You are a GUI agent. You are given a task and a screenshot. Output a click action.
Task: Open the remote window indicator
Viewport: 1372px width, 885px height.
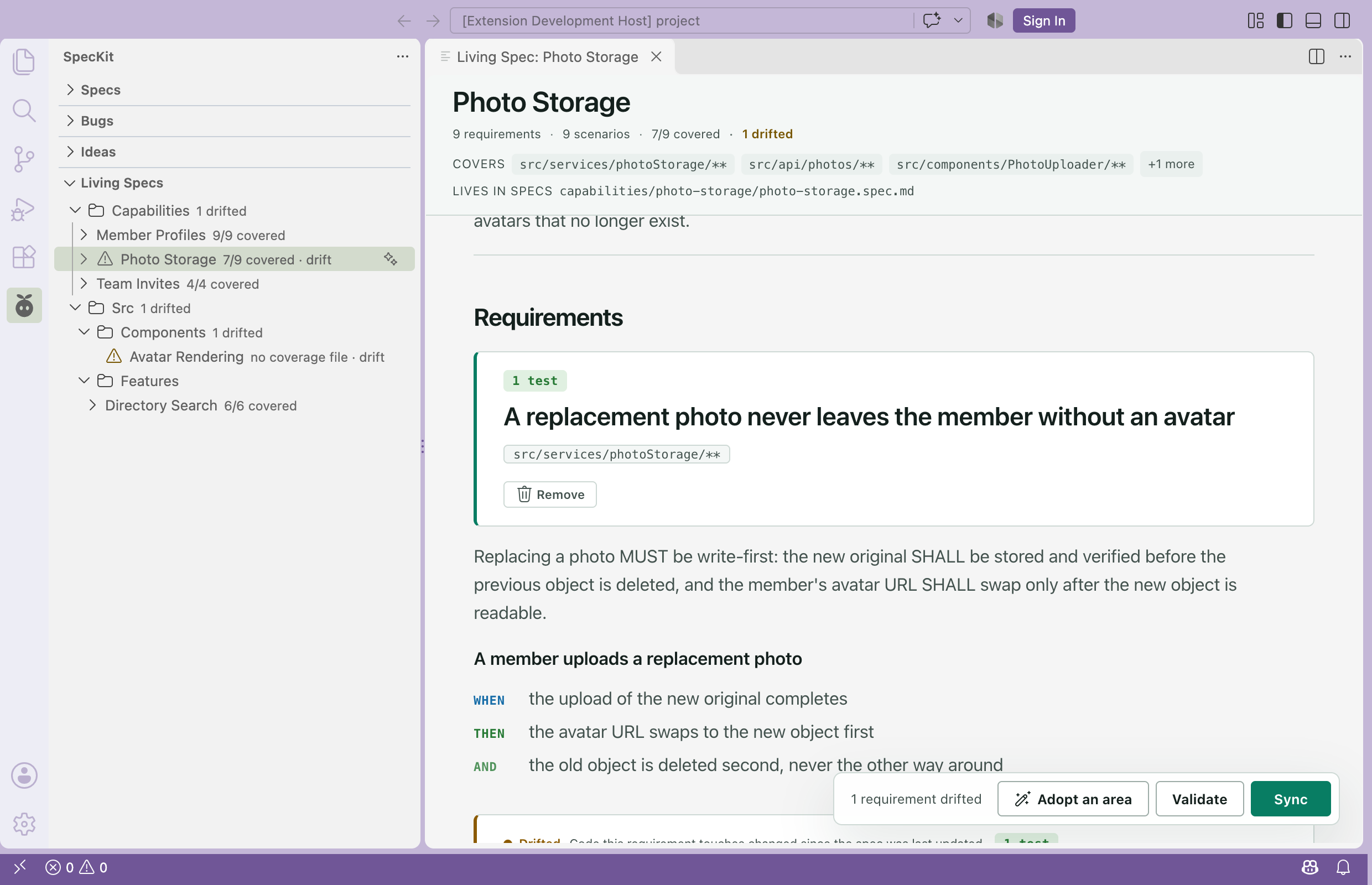(20, 867)
